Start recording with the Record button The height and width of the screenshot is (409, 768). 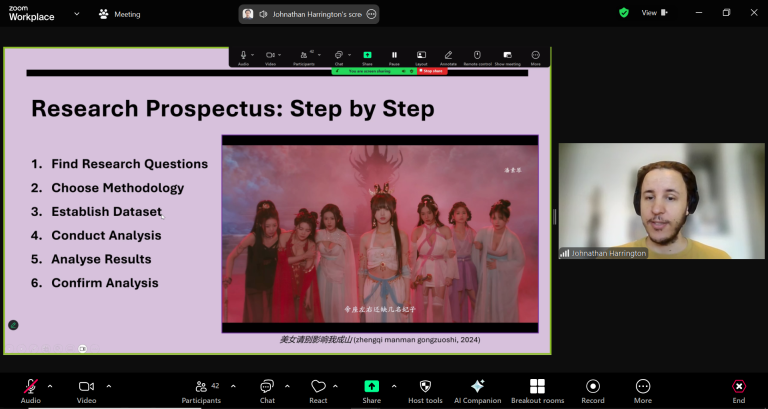(x=593, y=392)
